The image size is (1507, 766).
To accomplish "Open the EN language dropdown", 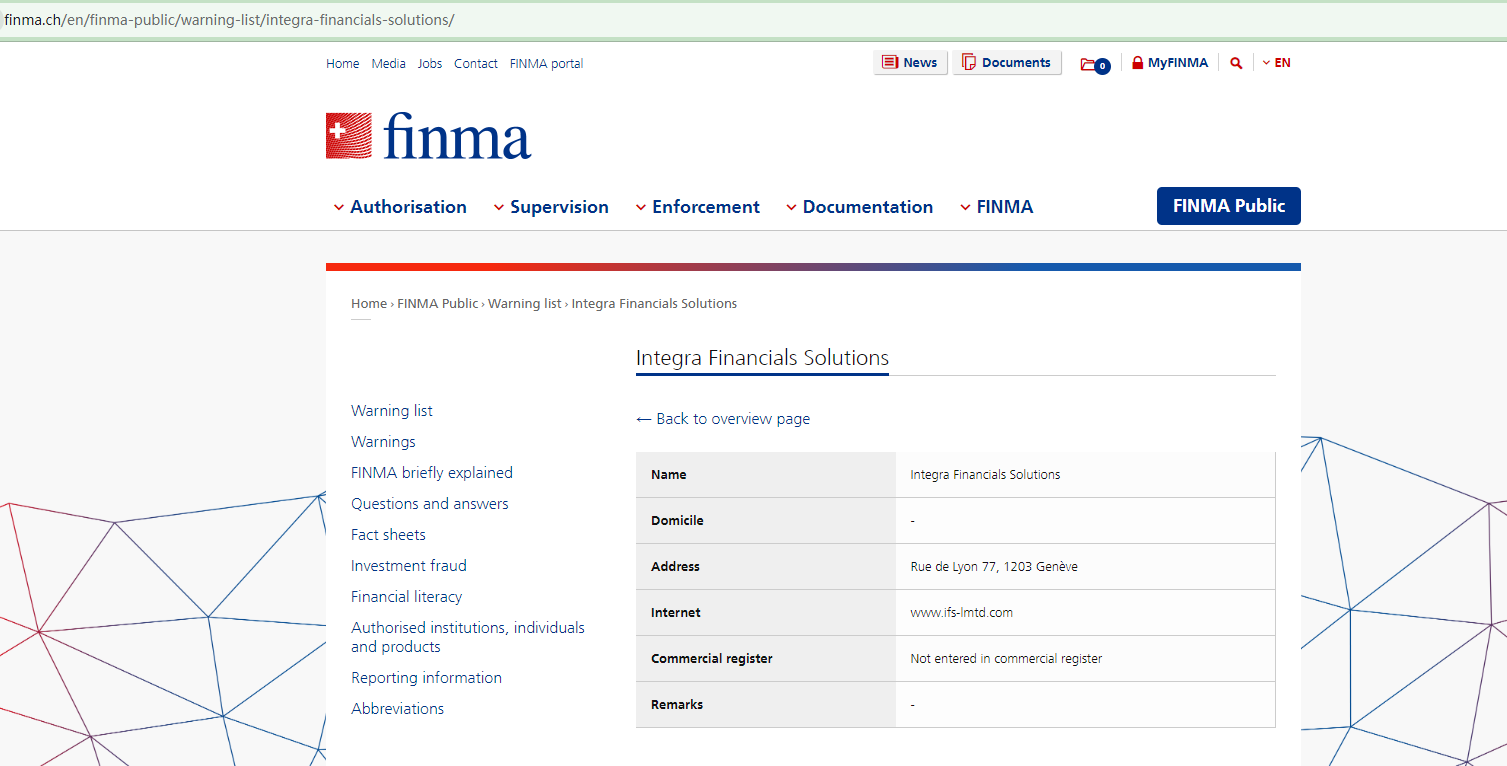I will coord(1276,62).
